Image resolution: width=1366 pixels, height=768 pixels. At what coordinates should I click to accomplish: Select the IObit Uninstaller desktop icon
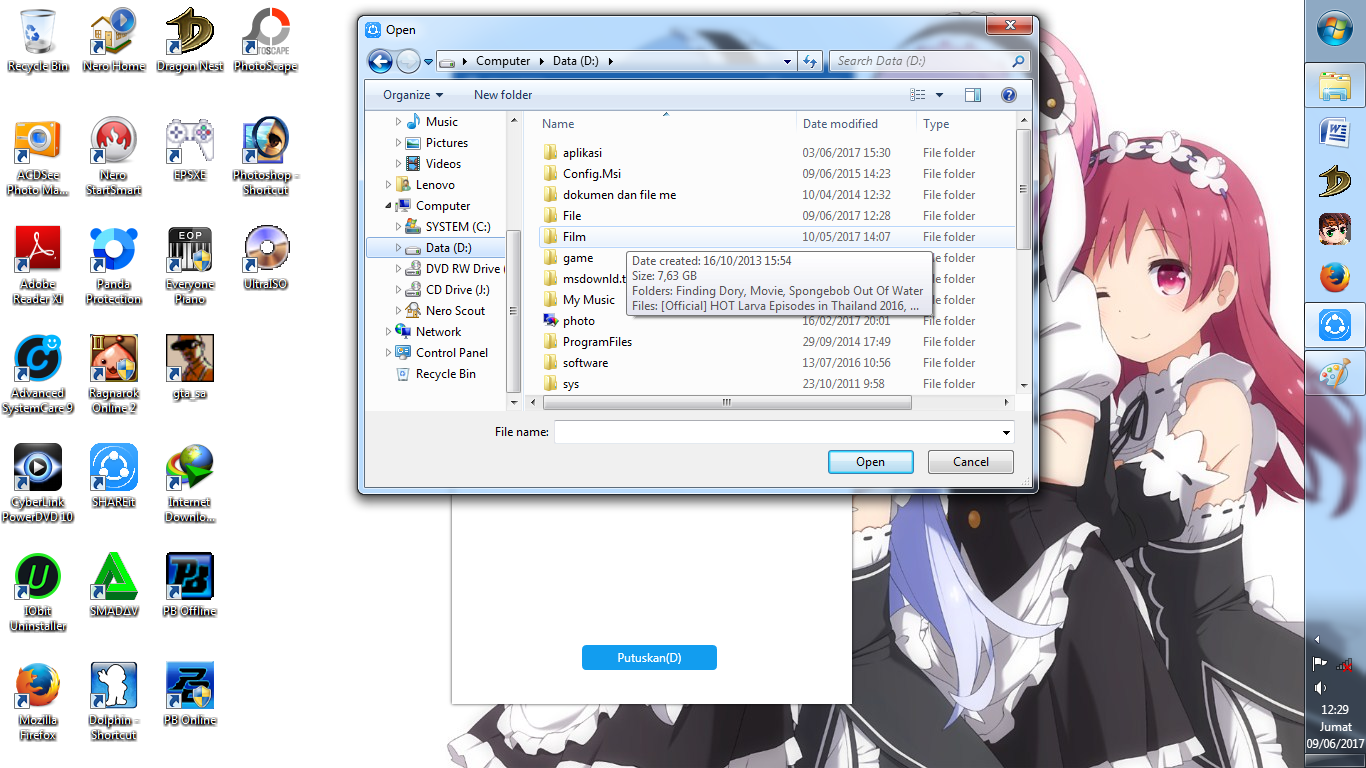(38, 592)
